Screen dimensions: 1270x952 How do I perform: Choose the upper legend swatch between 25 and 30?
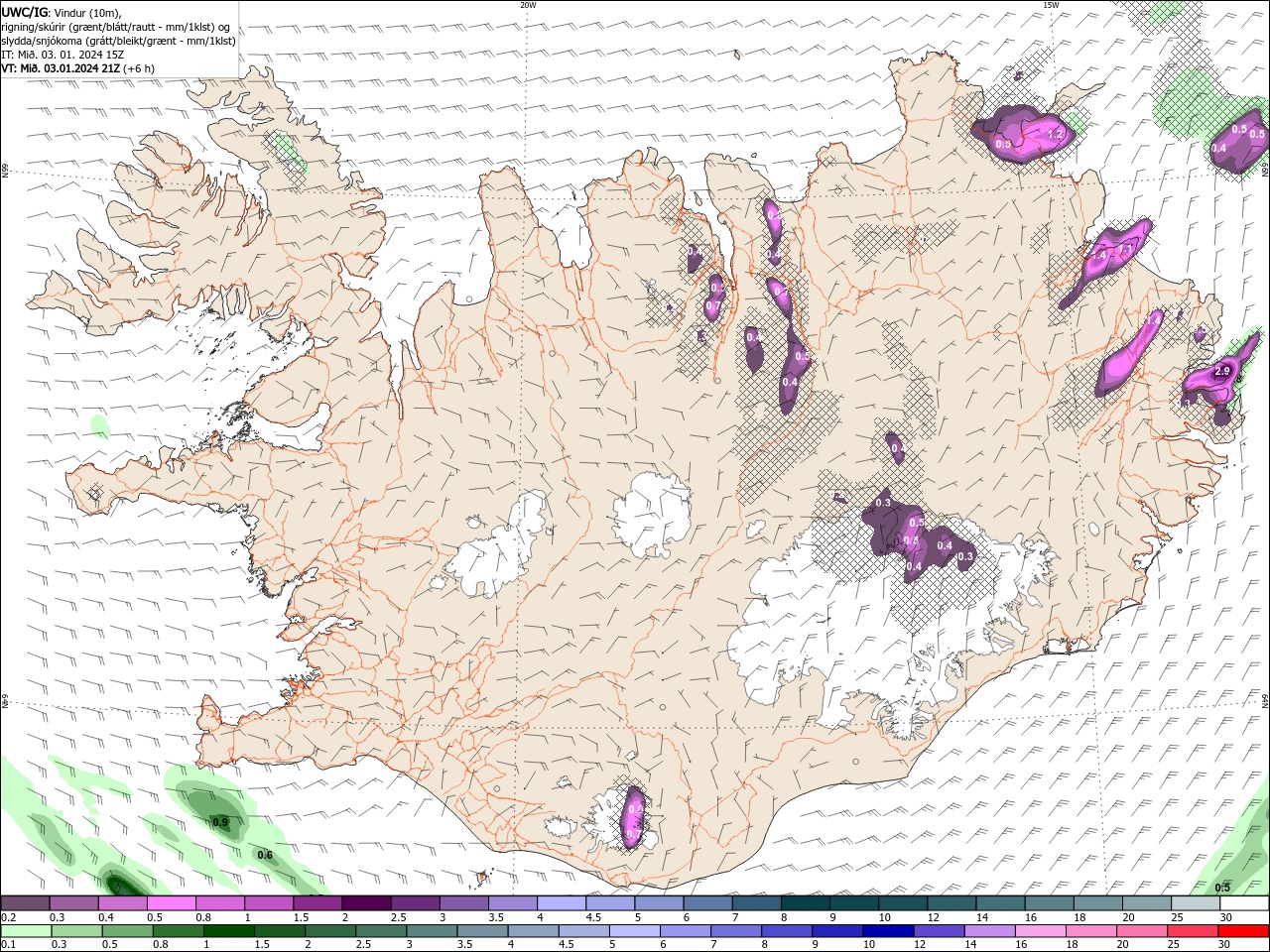[1195, 902]
